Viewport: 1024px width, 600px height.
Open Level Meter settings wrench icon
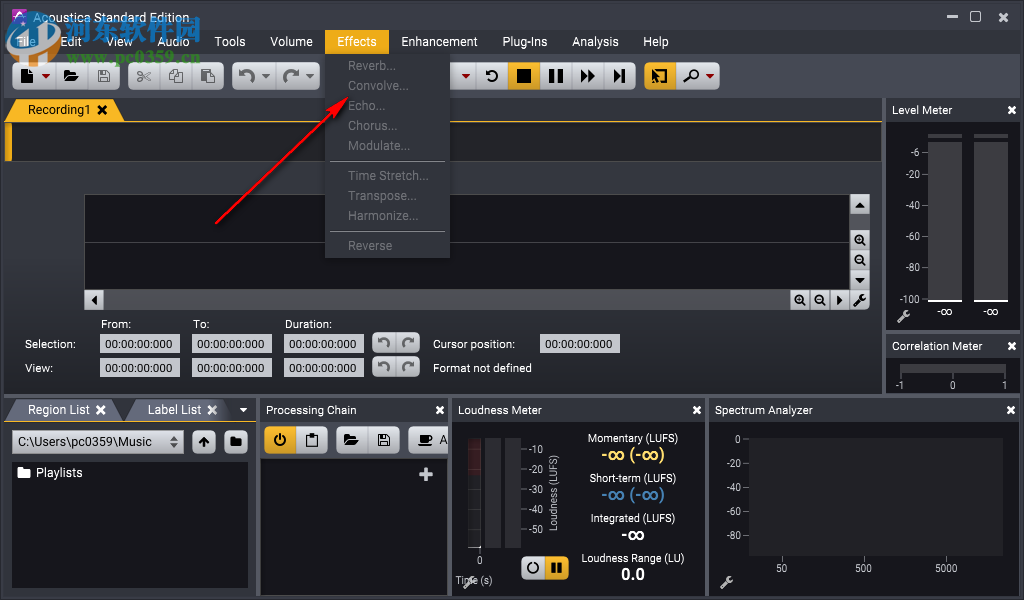click(903, 316)
